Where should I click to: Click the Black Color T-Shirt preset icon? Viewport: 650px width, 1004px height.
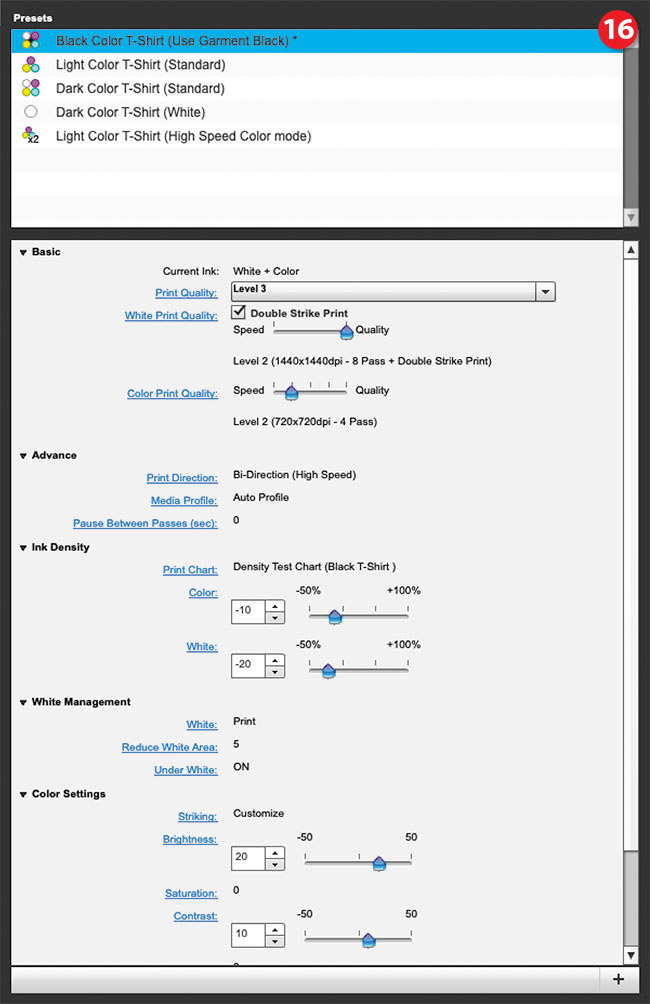click(x=30, y=41)
